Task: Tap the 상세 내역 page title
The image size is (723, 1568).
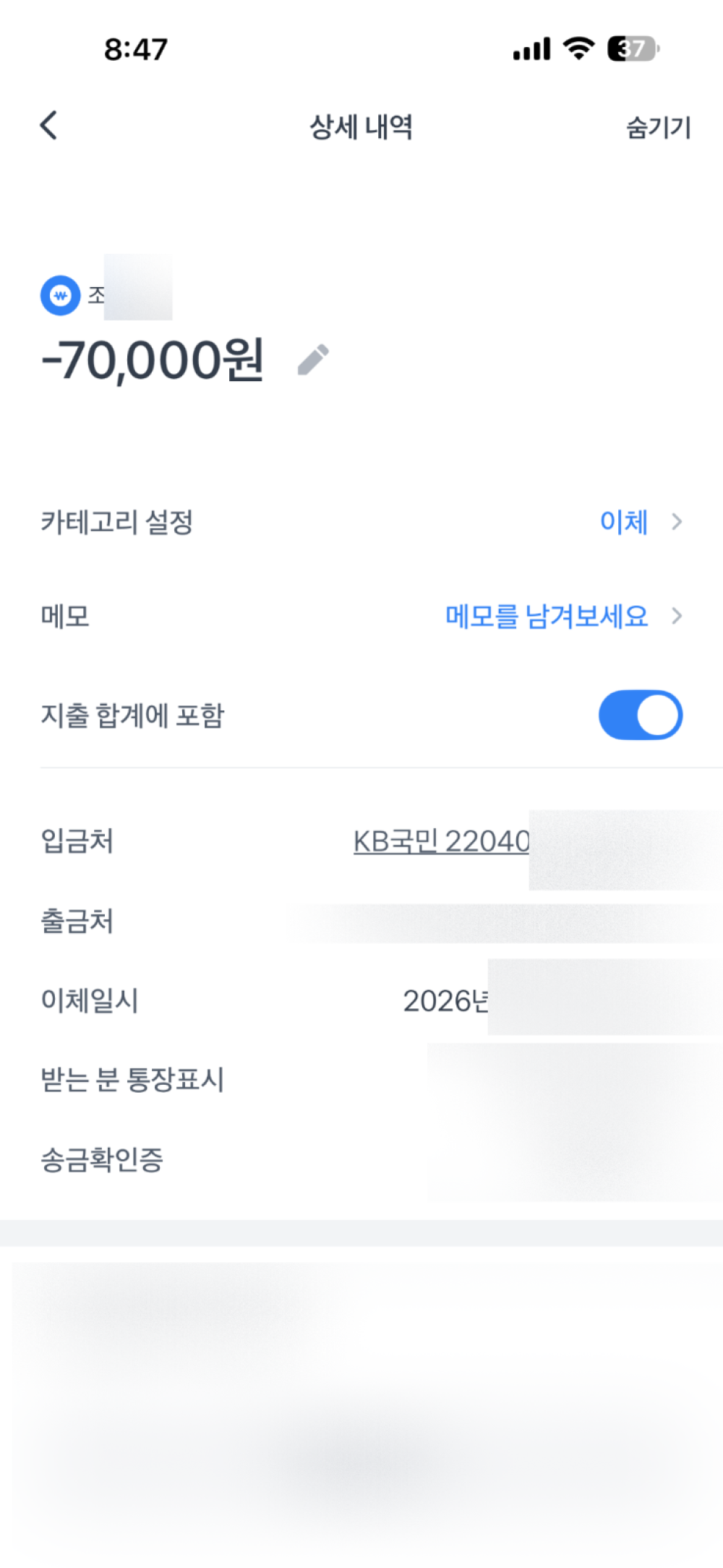Action: pyautogui.click(x=361, y=127)
